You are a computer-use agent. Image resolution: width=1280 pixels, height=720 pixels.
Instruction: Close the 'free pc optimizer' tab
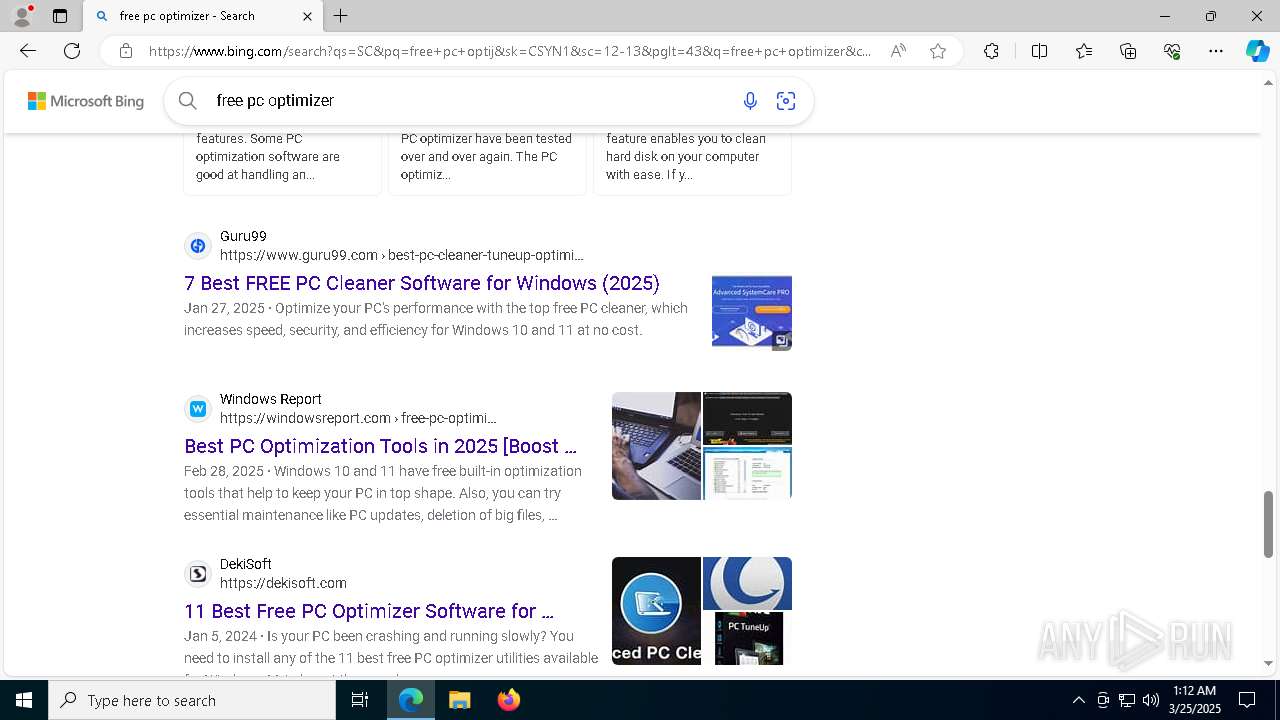[x=307, y=16]
